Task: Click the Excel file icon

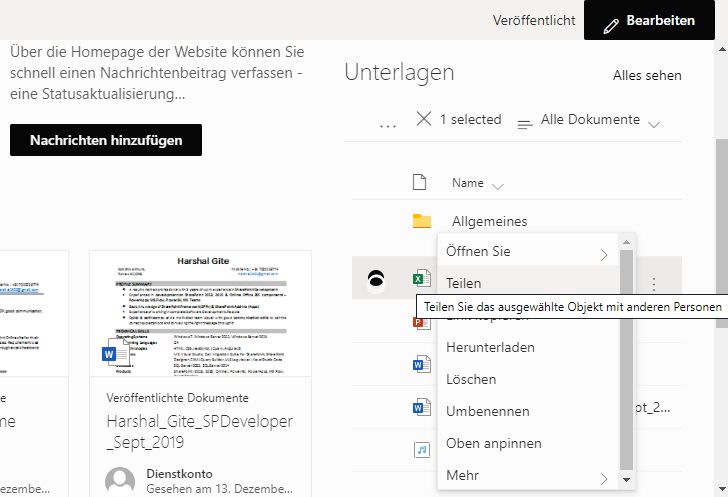Action: 422,279
